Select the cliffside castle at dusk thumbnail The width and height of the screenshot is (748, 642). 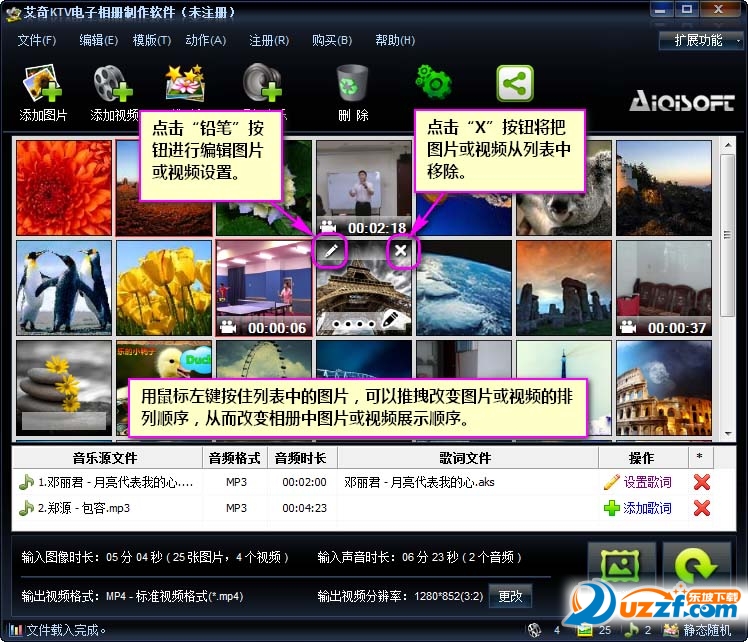[x=664, y=188]
